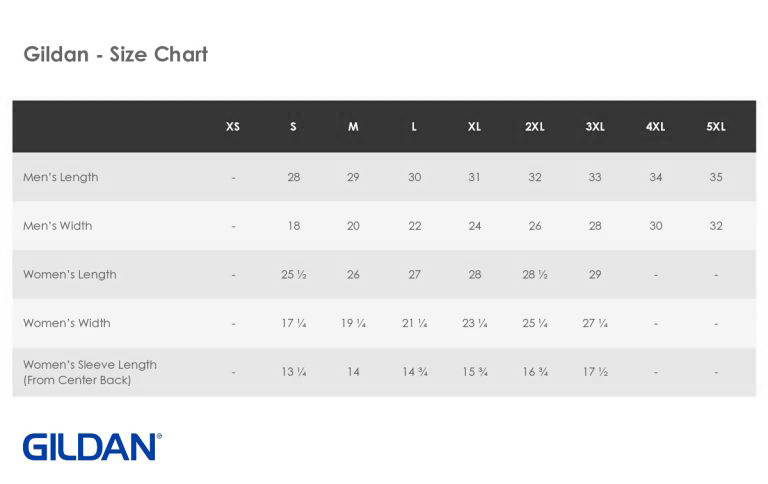
Task: Click the Women's Width row label
Action: (x=67, y=323)
